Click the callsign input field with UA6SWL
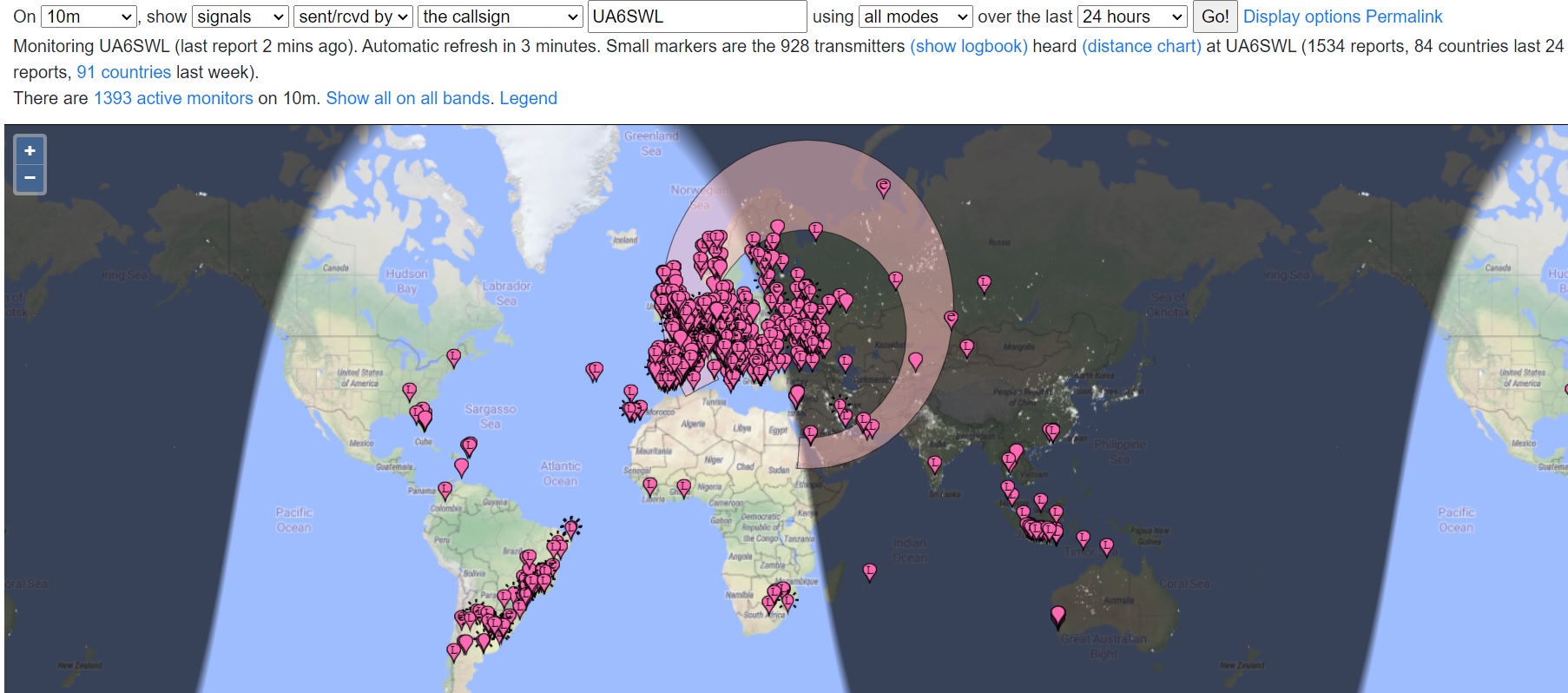 point(697,16)
